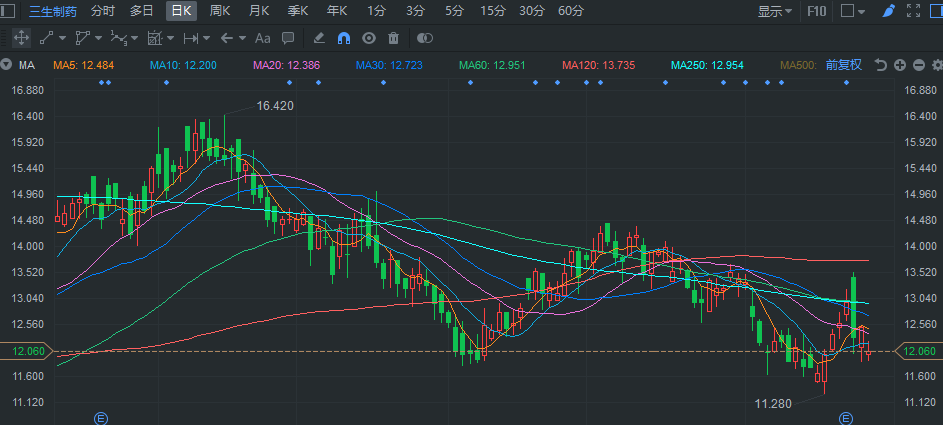Open the window layout square dropdown
Viewport: 943px width, 425px height.
[853, 11]
